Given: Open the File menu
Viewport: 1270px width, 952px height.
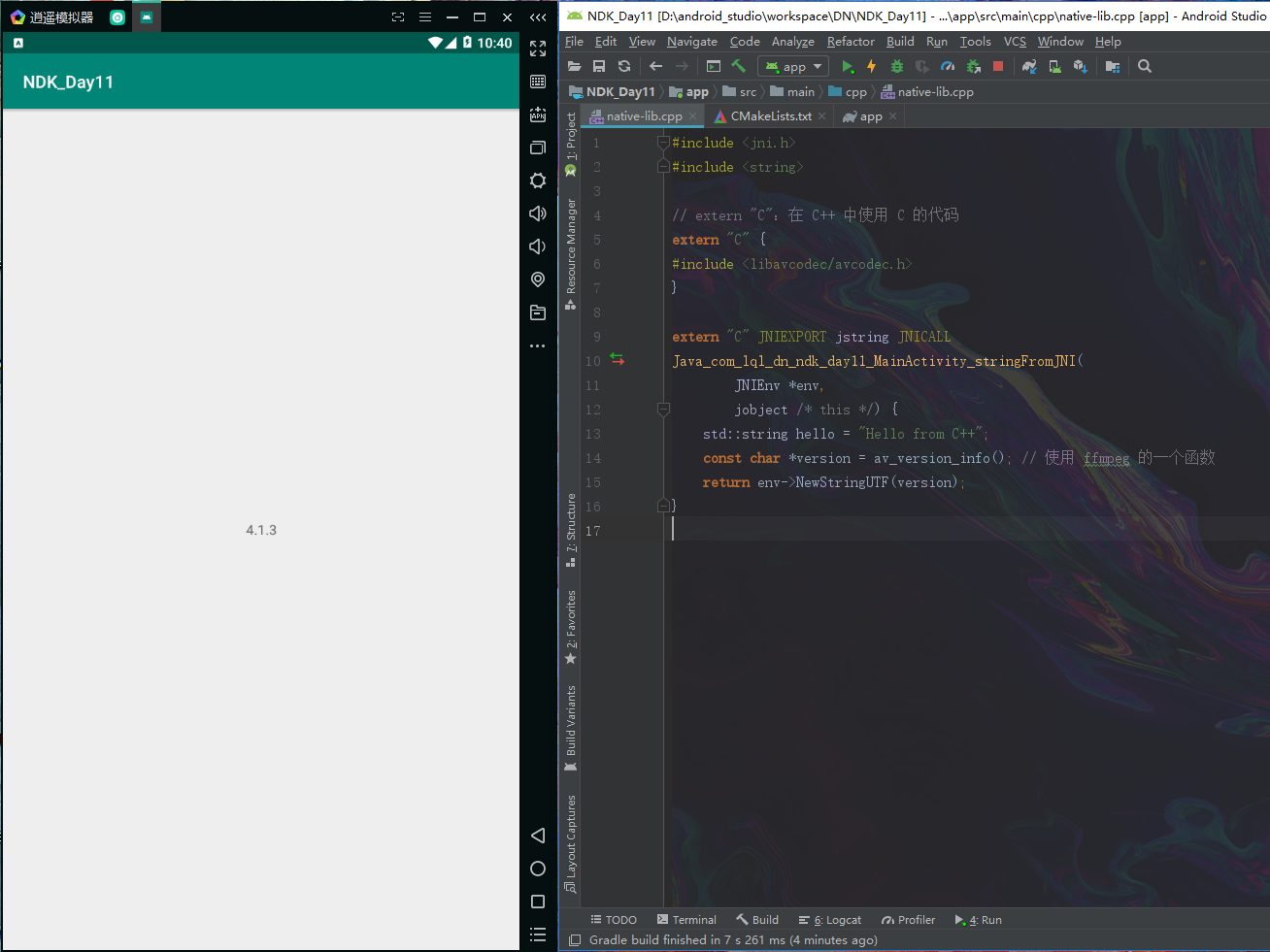Looking at the screenshot, I should 575,42.
